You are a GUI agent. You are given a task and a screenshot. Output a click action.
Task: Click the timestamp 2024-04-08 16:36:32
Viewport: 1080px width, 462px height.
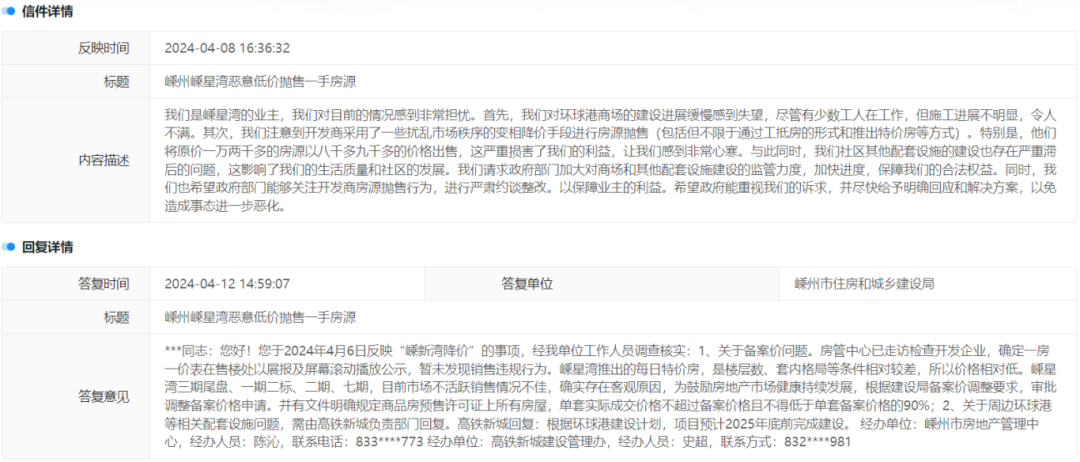(x=227, y=48)
